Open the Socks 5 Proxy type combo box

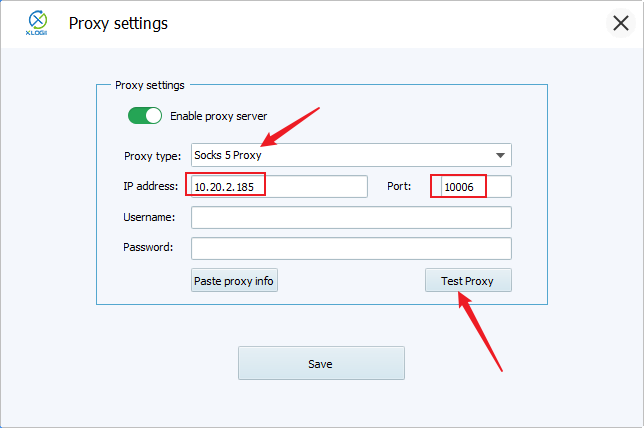pyautogui.click(x=340, y=155)
